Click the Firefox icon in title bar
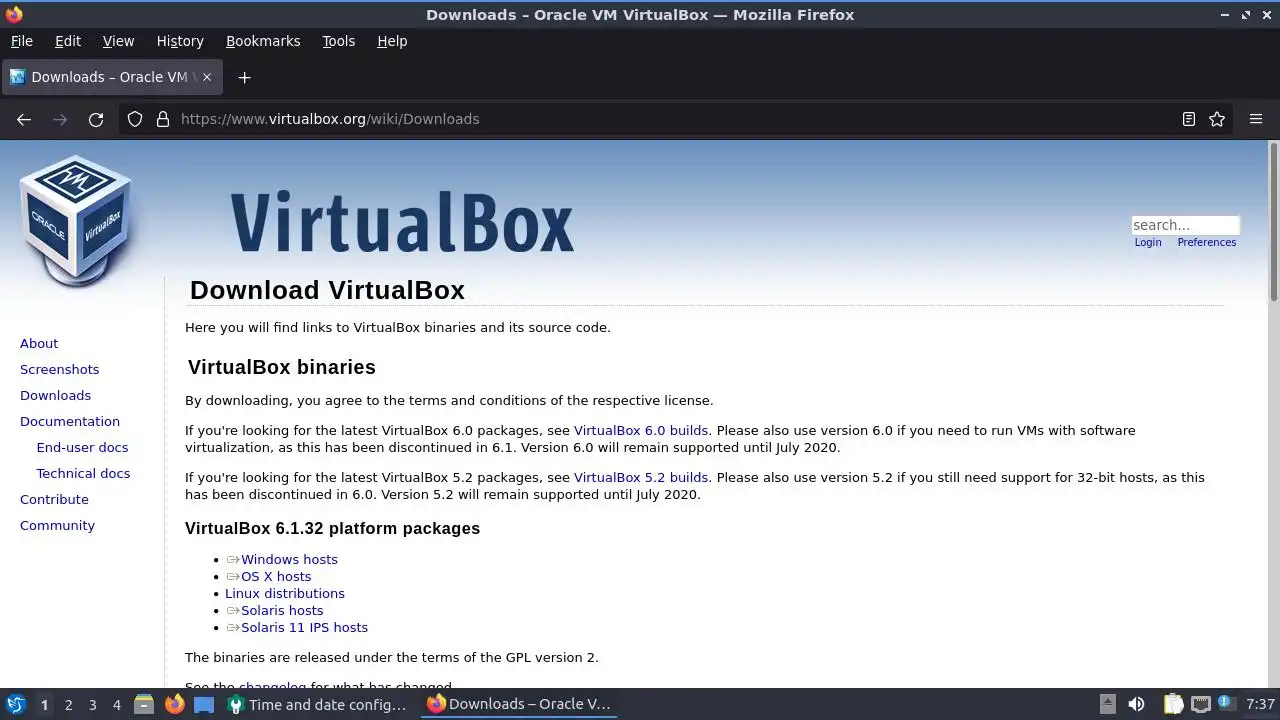 (x=14, y=14)
